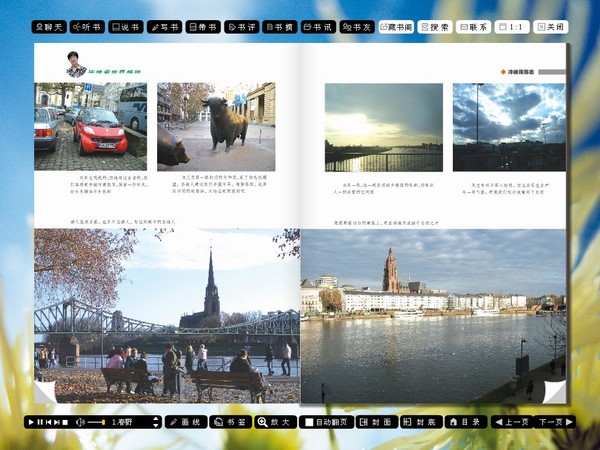The width and height of the screenshot is (600, 450).
Task: Go to 上一页 previous page
Action: [512, 422]
